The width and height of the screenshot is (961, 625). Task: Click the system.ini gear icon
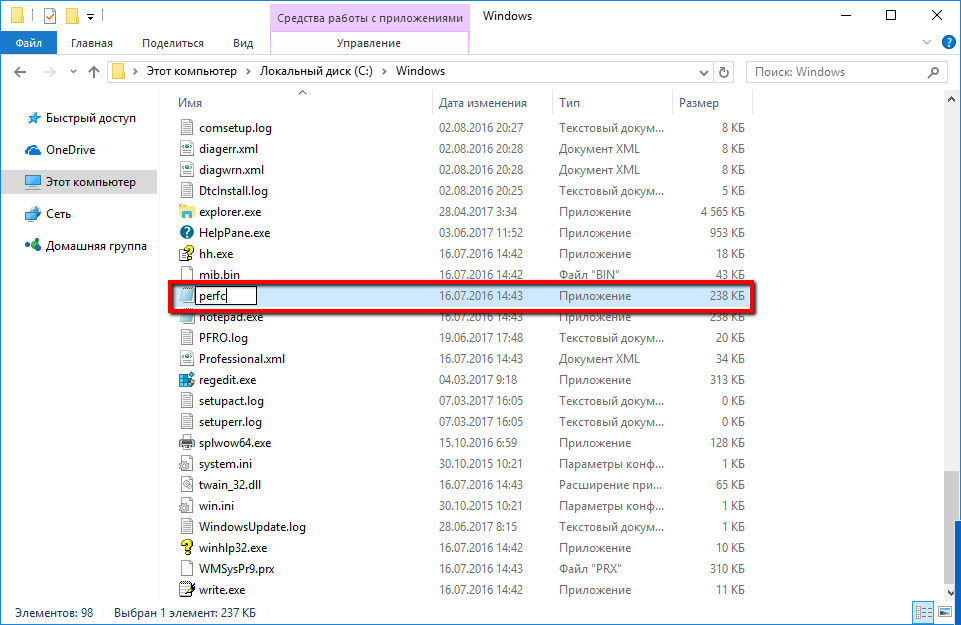coord(185,464)
